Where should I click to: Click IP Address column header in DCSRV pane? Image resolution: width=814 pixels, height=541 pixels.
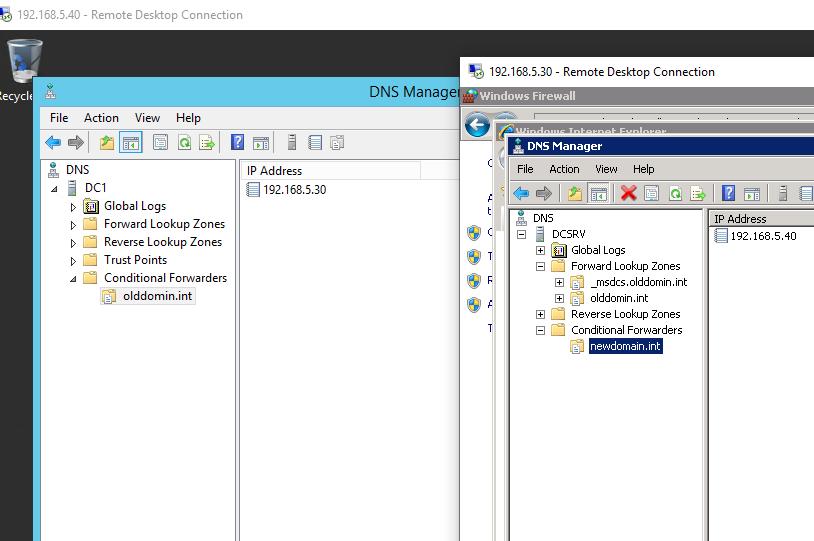pos(740,219)
